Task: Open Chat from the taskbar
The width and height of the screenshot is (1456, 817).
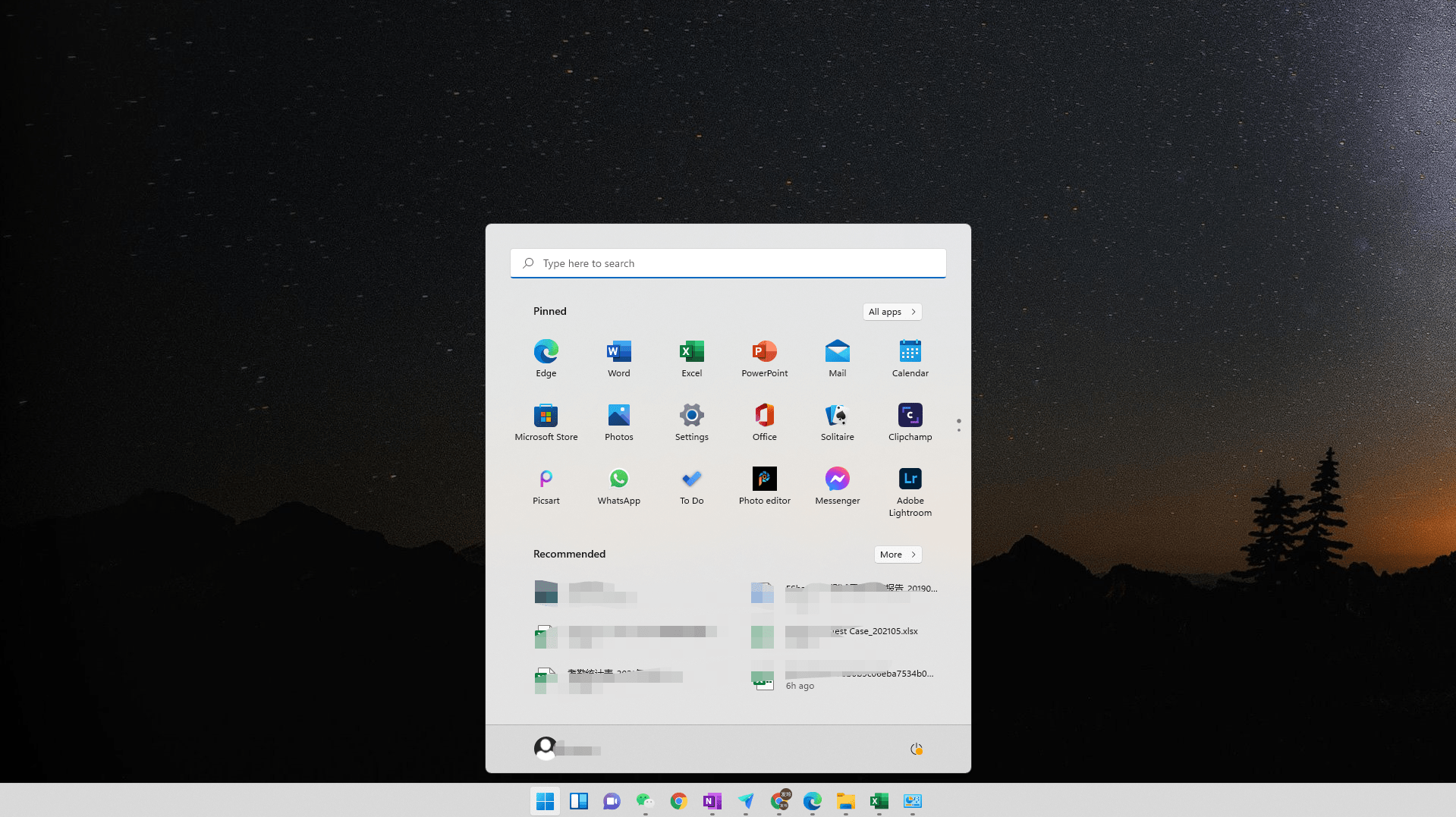Action: point(612,801)
